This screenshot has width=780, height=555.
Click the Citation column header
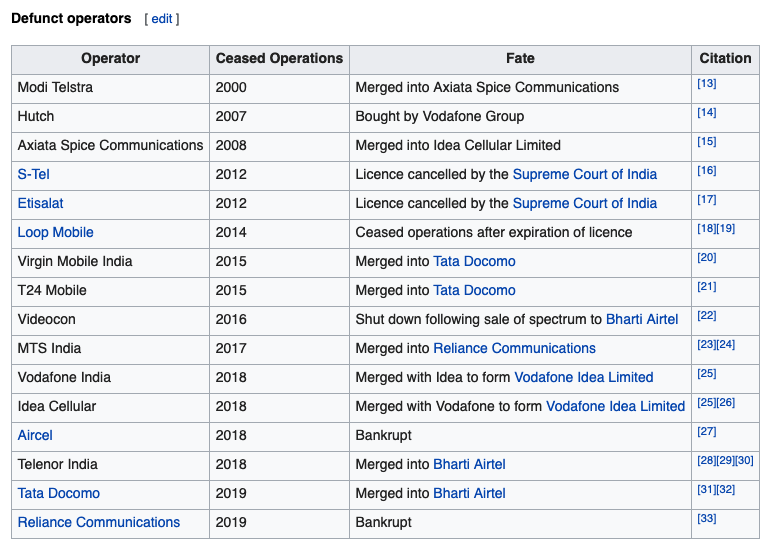[x=725, y=59]
